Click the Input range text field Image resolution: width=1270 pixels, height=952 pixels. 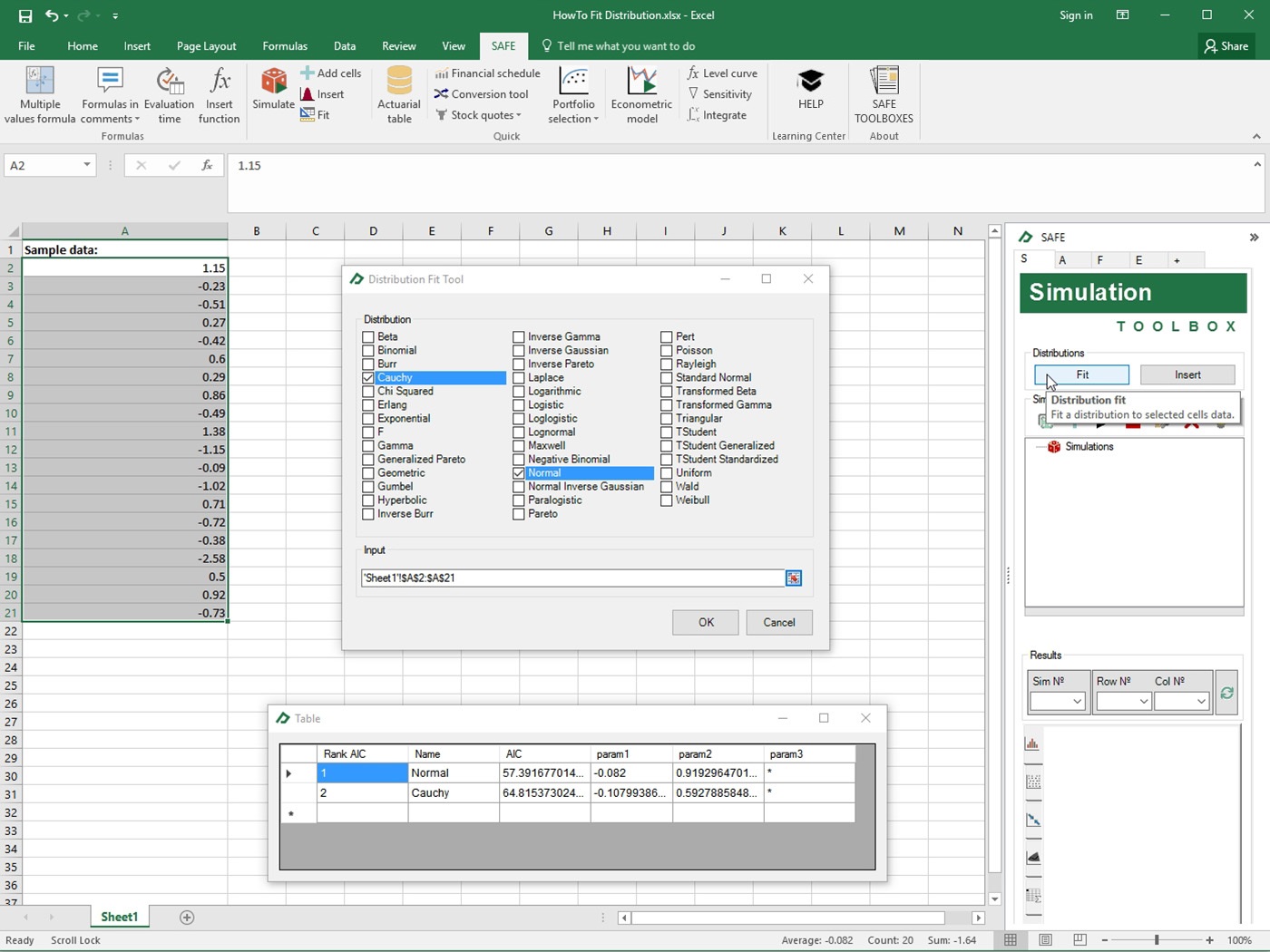(x=572, y=578)
